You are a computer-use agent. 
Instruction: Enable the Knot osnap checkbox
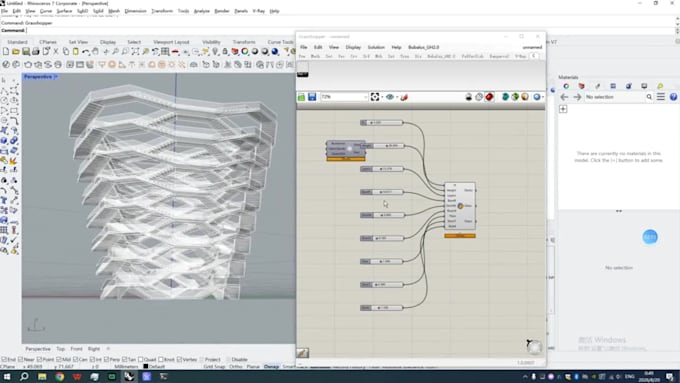point(161,360)
